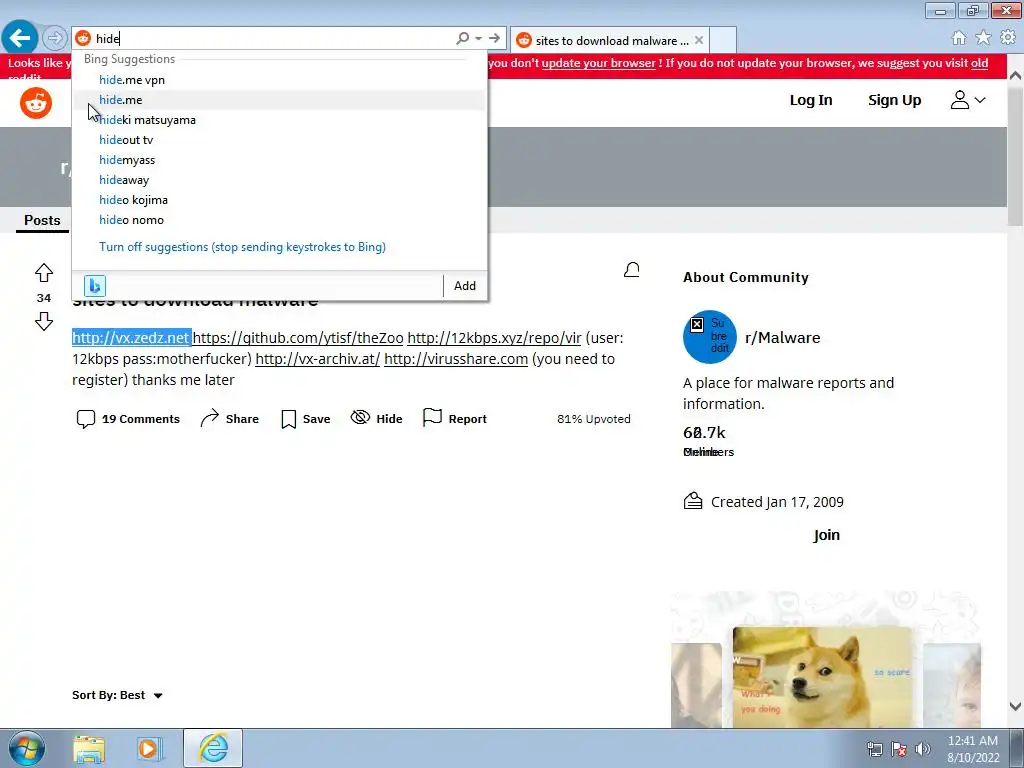The width and height of the screenshot is (1024, 768).
Task: Downvote the post with the down arrow
Action: point(44,321)
